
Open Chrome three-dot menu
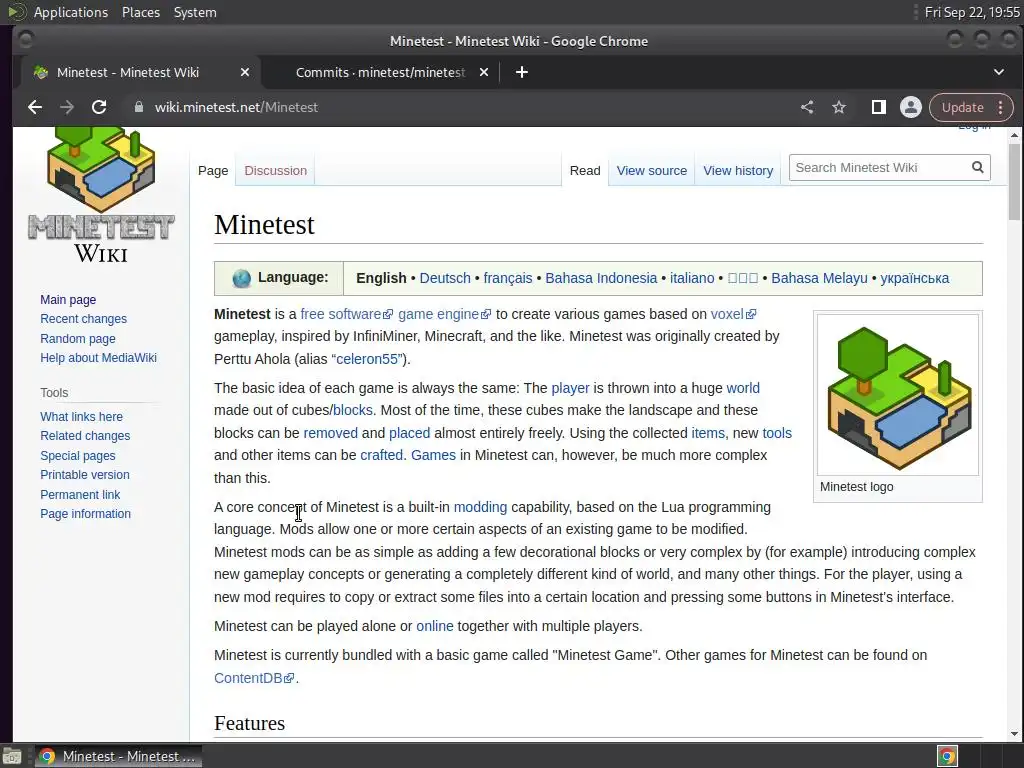1000,107
